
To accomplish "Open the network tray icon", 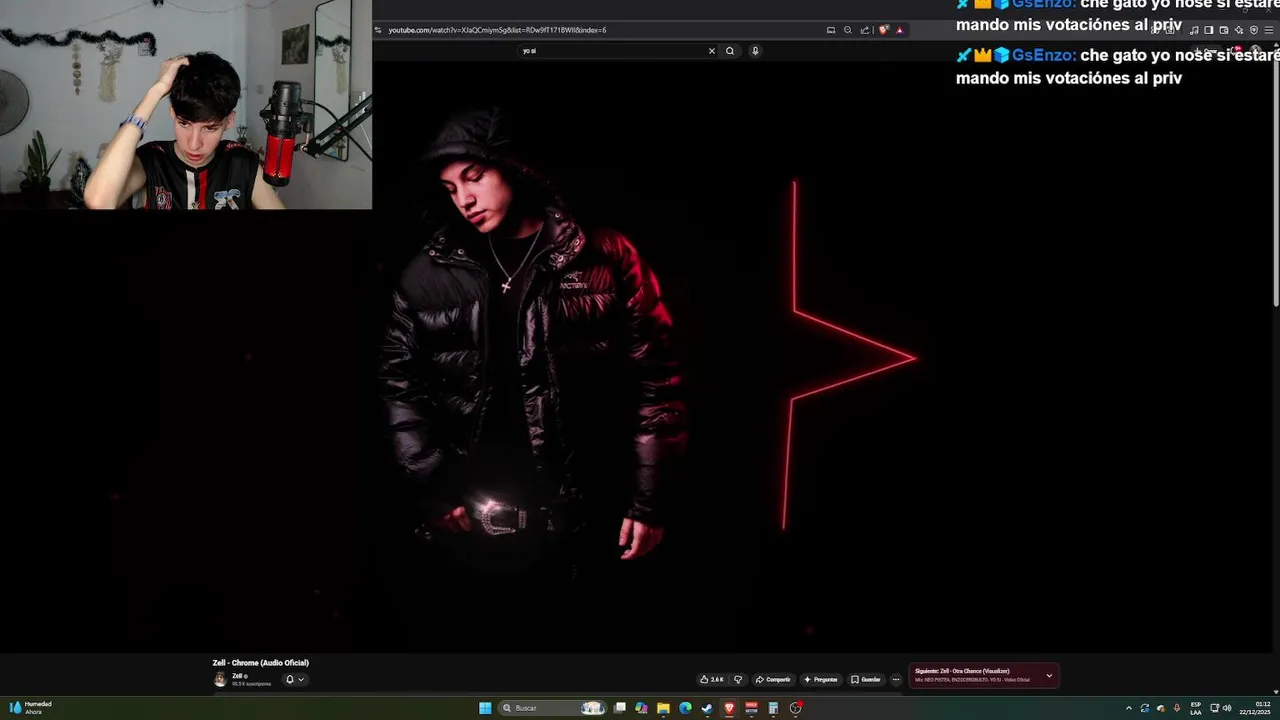I will coord(1214,708).
